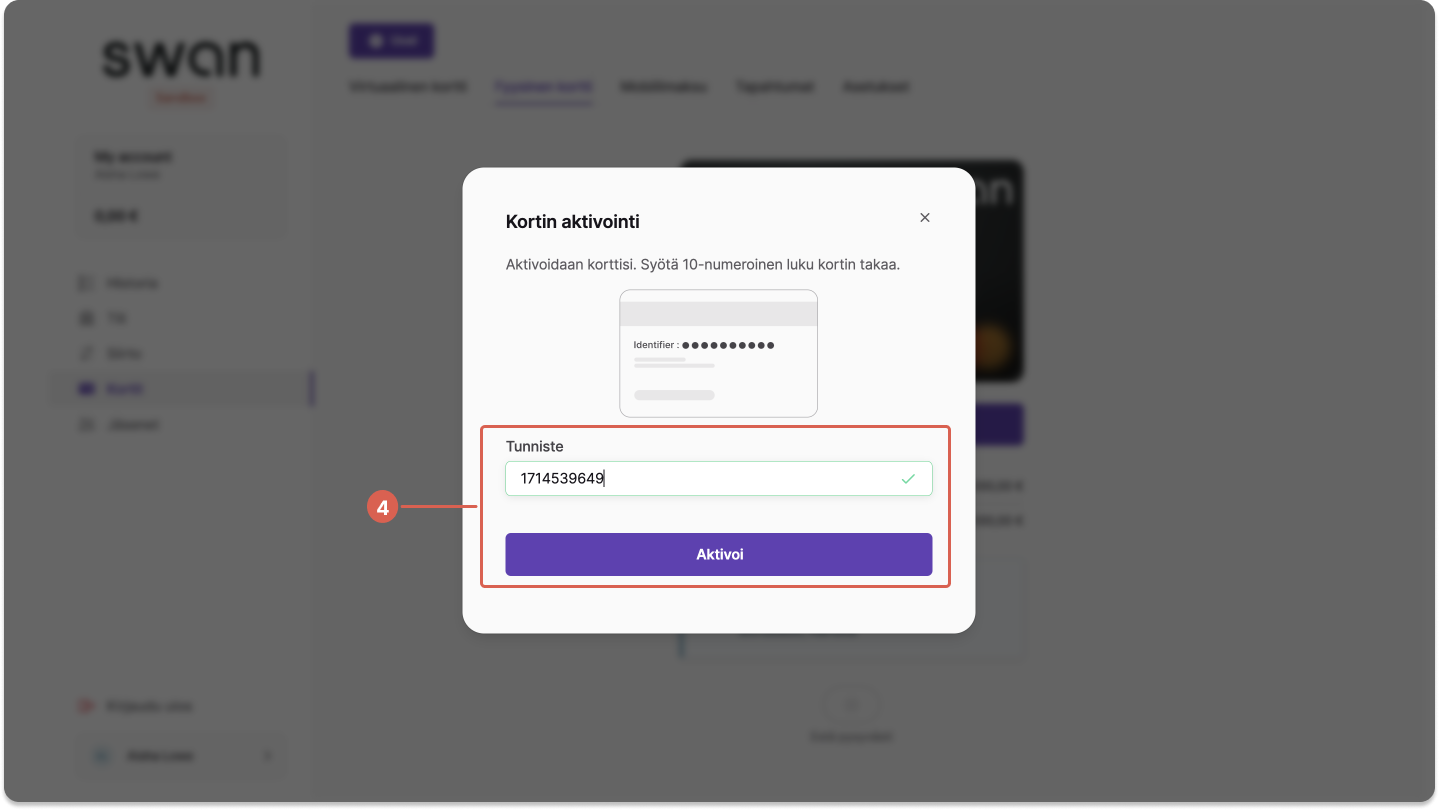This screenshot has height=810, width=1439.
Task: Click the Kirjaudu ulos link
Action: 150,706
